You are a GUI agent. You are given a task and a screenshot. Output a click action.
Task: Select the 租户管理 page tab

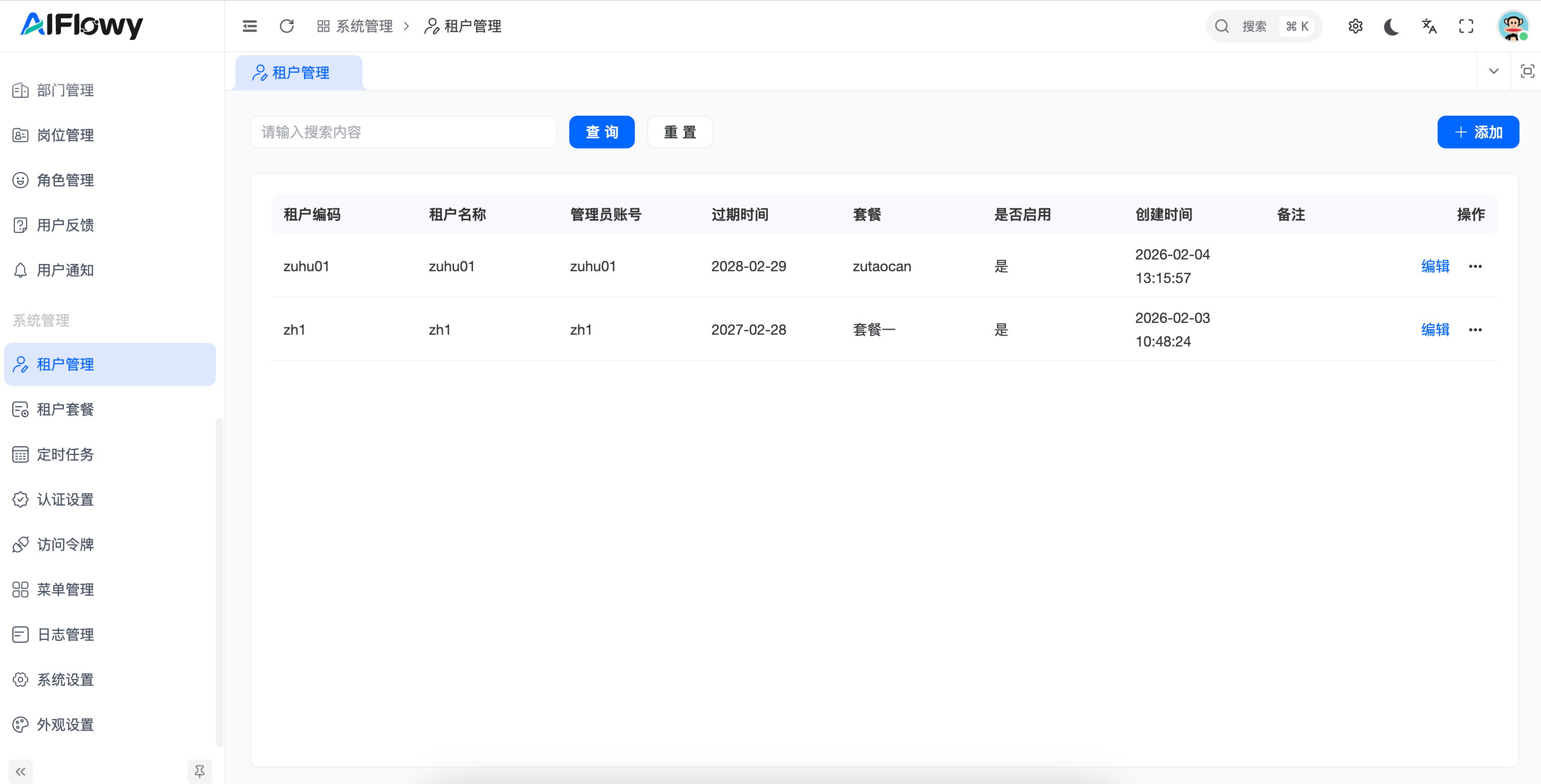[x=299, y=72]
